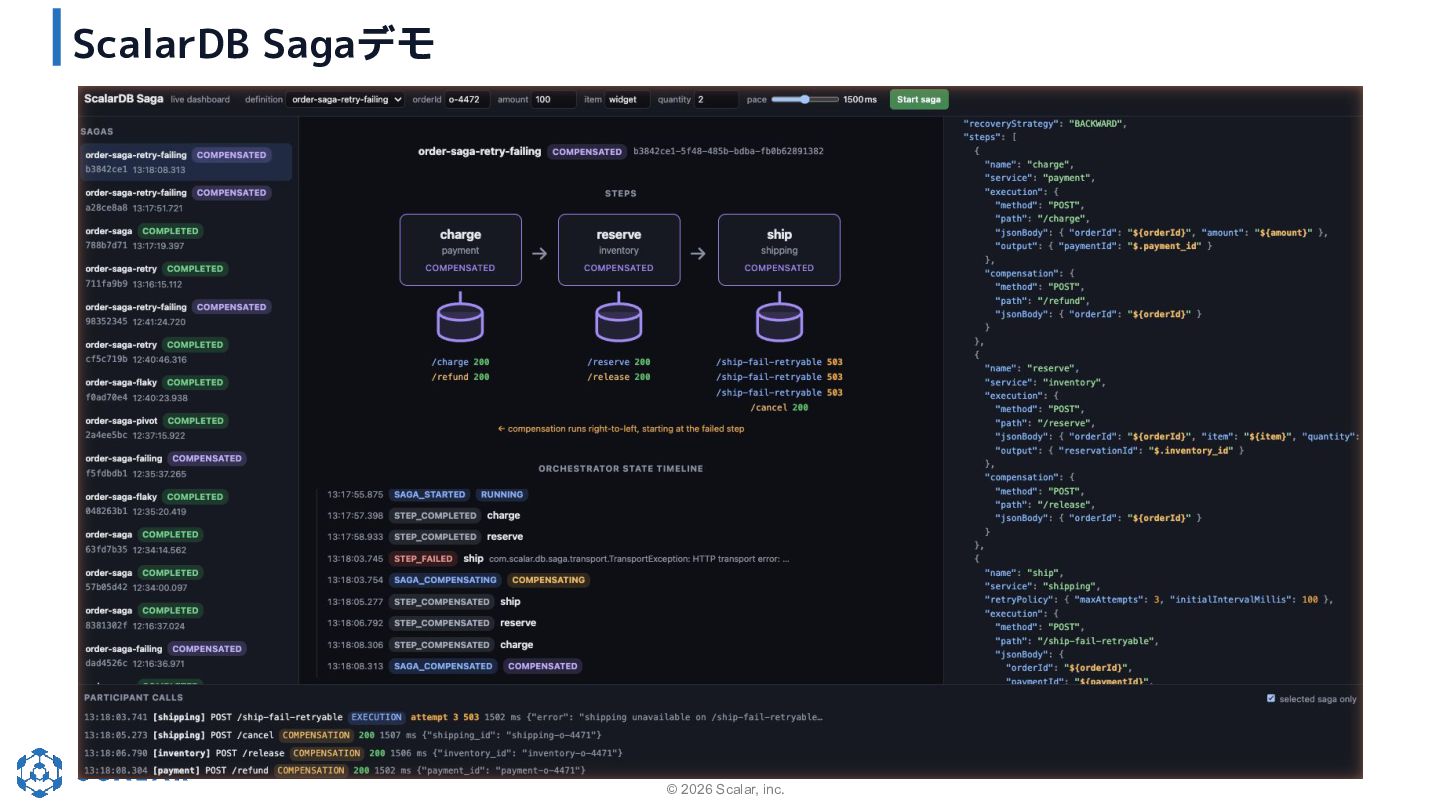Click the '/charge 200' call label
Screen dimensions: 1440x810
click(460, 362)
